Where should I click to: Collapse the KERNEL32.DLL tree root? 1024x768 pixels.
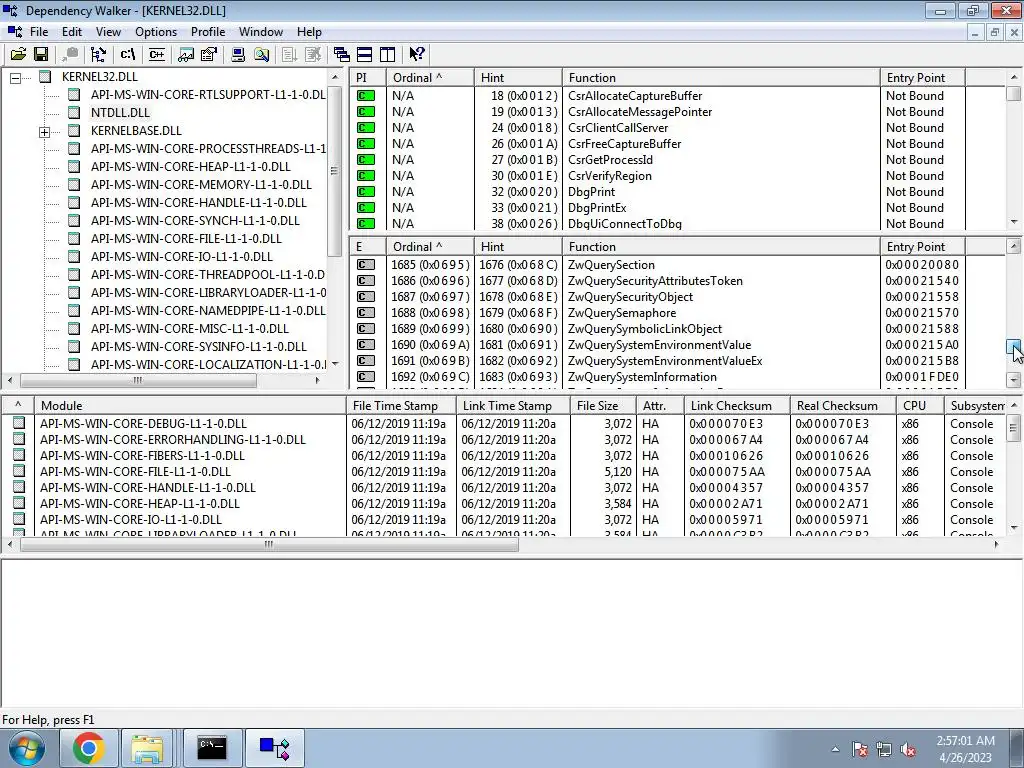pyautogui.click(x=16, y=78)
